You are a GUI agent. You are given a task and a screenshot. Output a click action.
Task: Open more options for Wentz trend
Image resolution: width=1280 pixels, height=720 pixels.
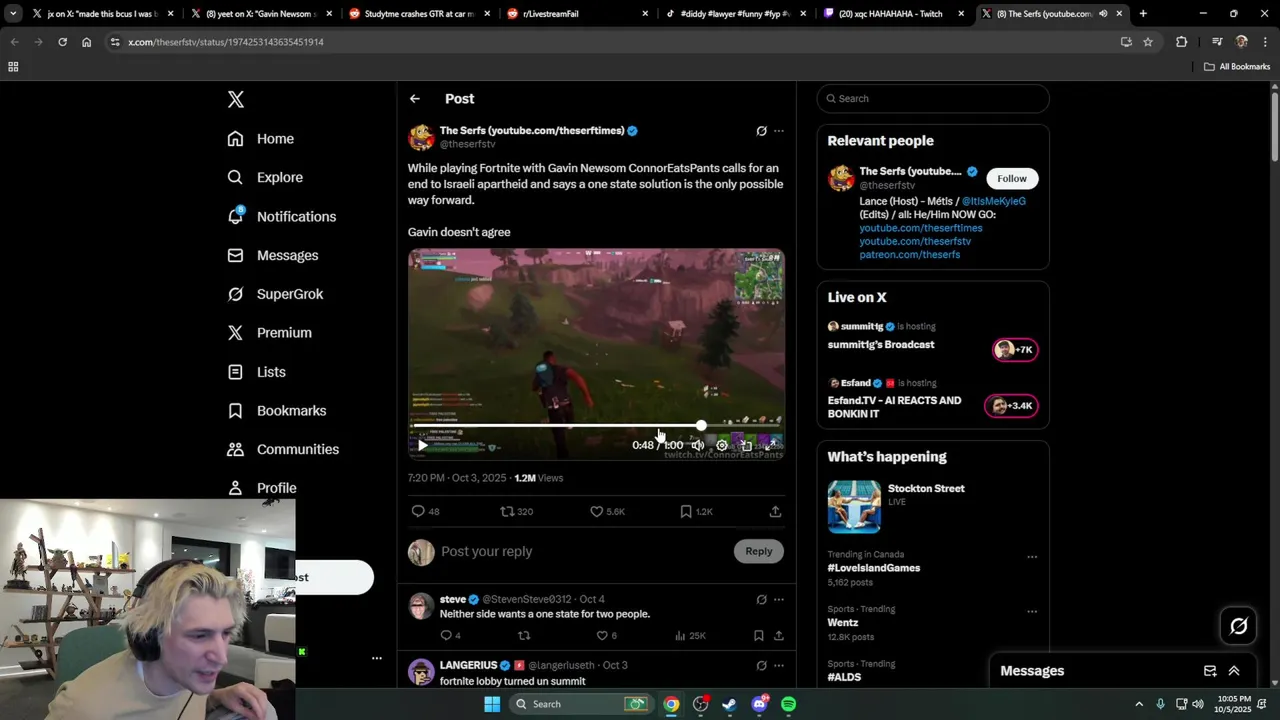click(1032, 612)
